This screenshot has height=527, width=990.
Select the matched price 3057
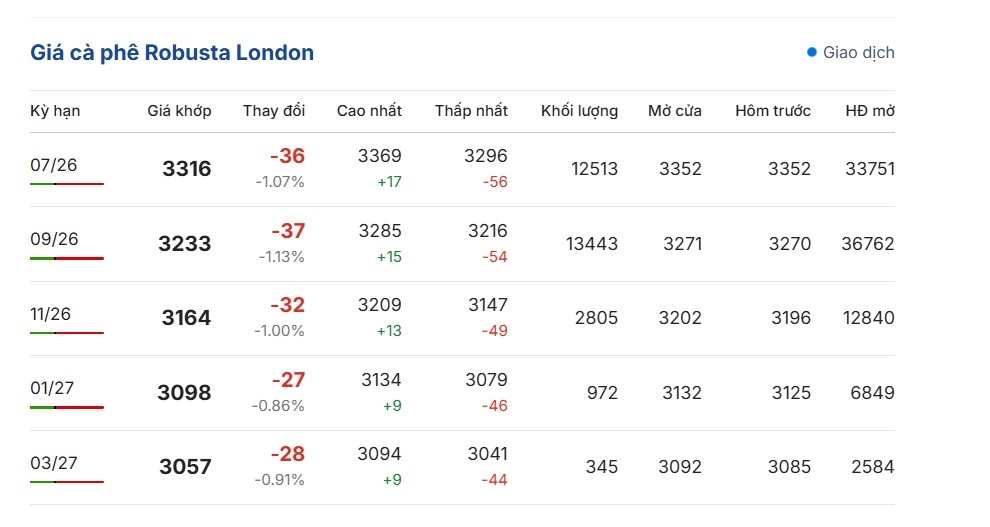pyautogui.click(x=185, y=466)
